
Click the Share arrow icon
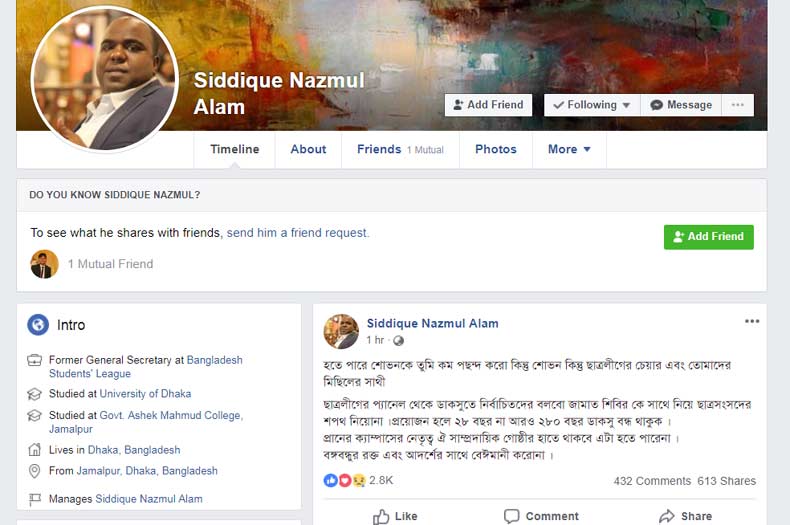[x=667, y=516]
